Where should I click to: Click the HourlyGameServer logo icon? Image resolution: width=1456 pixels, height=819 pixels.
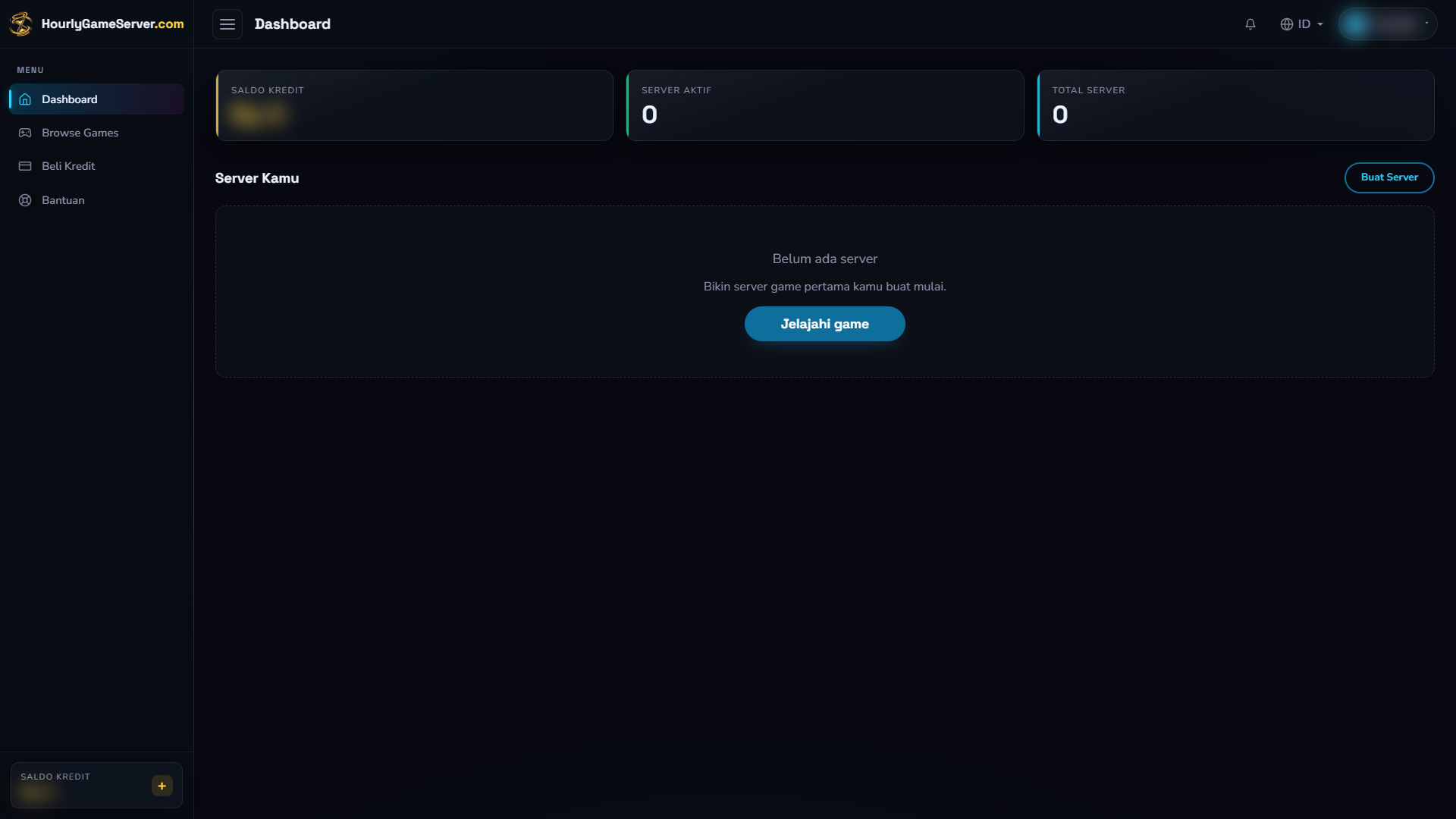coord(20,24)
